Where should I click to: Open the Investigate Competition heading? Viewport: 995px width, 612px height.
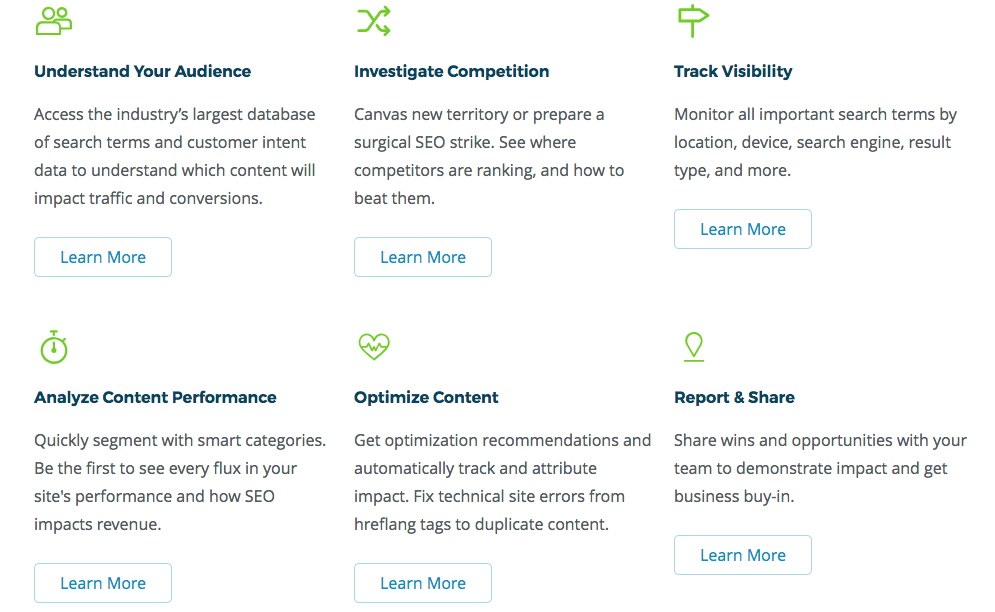click(451, 71)
